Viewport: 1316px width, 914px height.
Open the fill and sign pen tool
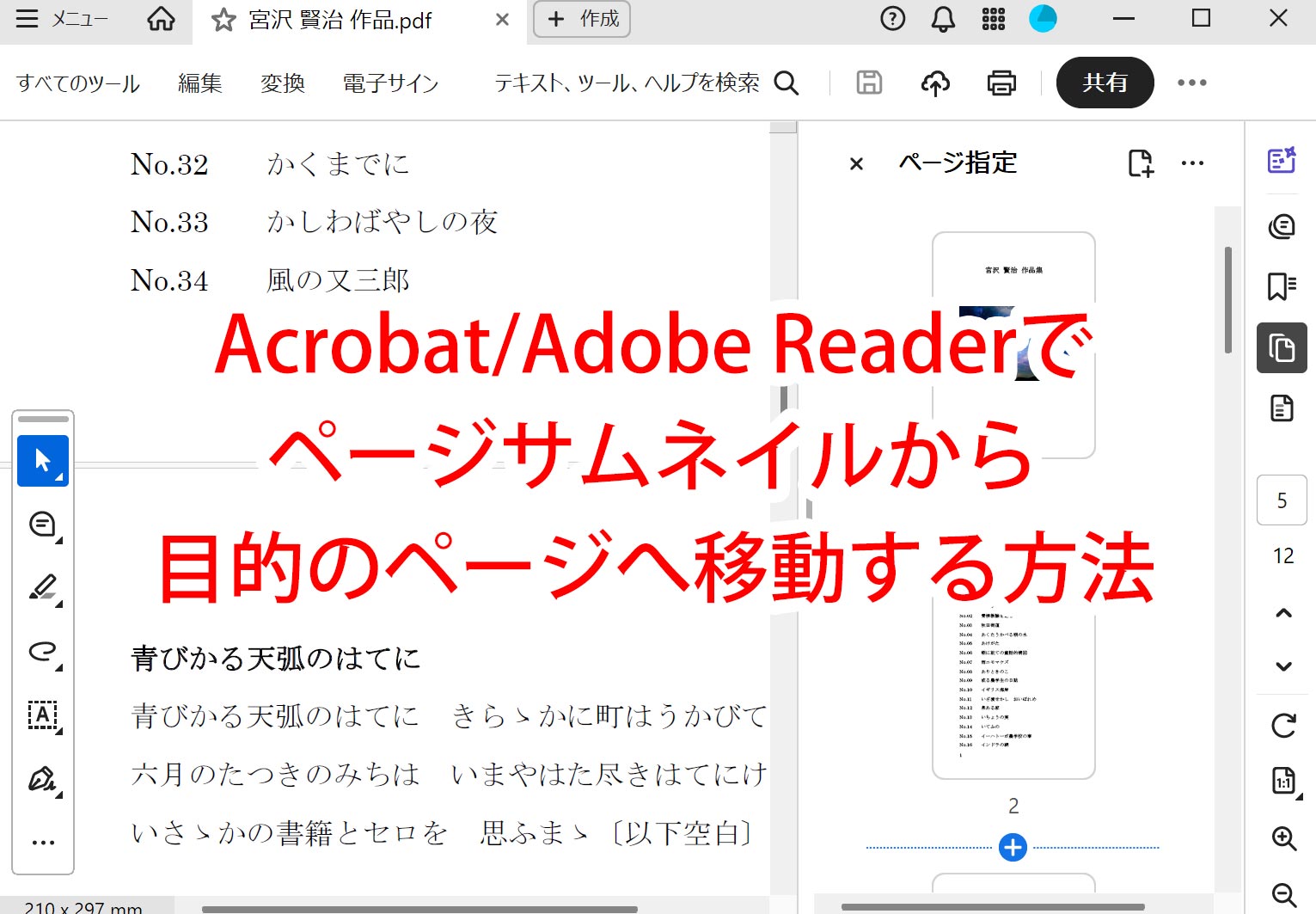click(x=43, y=779)
